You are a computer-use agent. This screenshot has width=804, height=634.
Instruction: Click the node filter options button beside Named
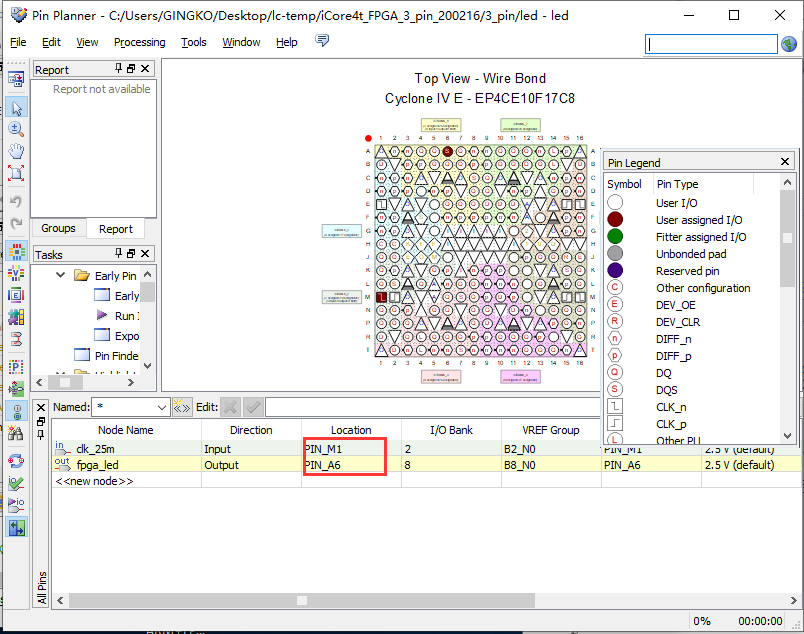(181, 407)
